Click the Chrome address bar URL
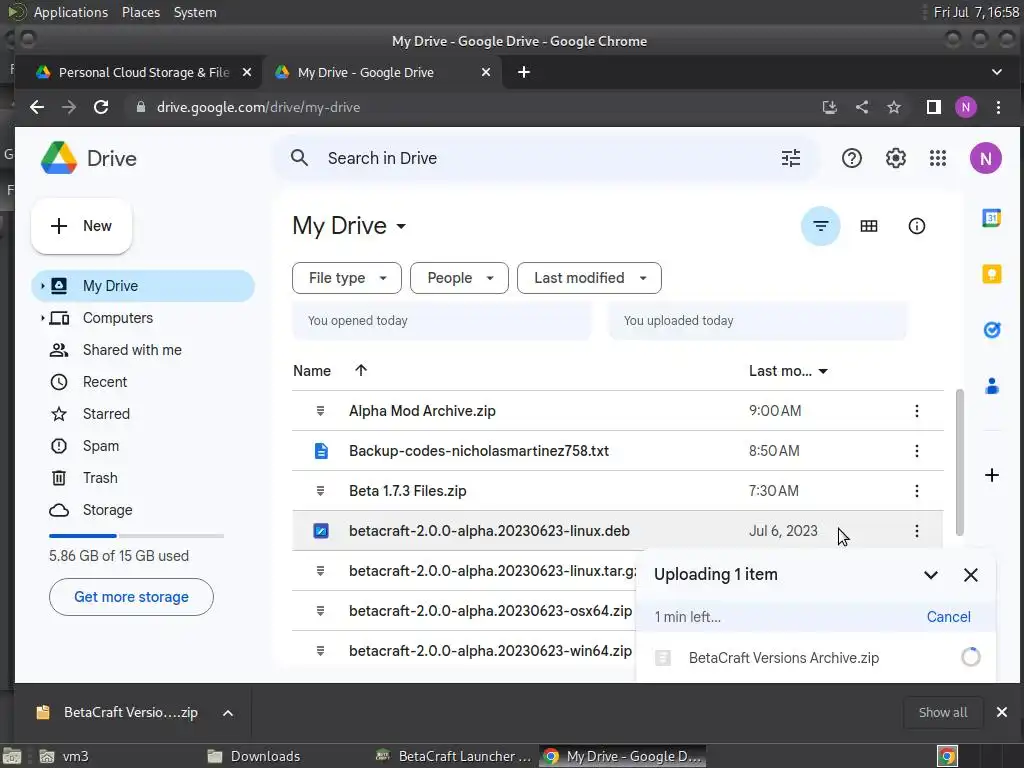 (x=258, y=107)
